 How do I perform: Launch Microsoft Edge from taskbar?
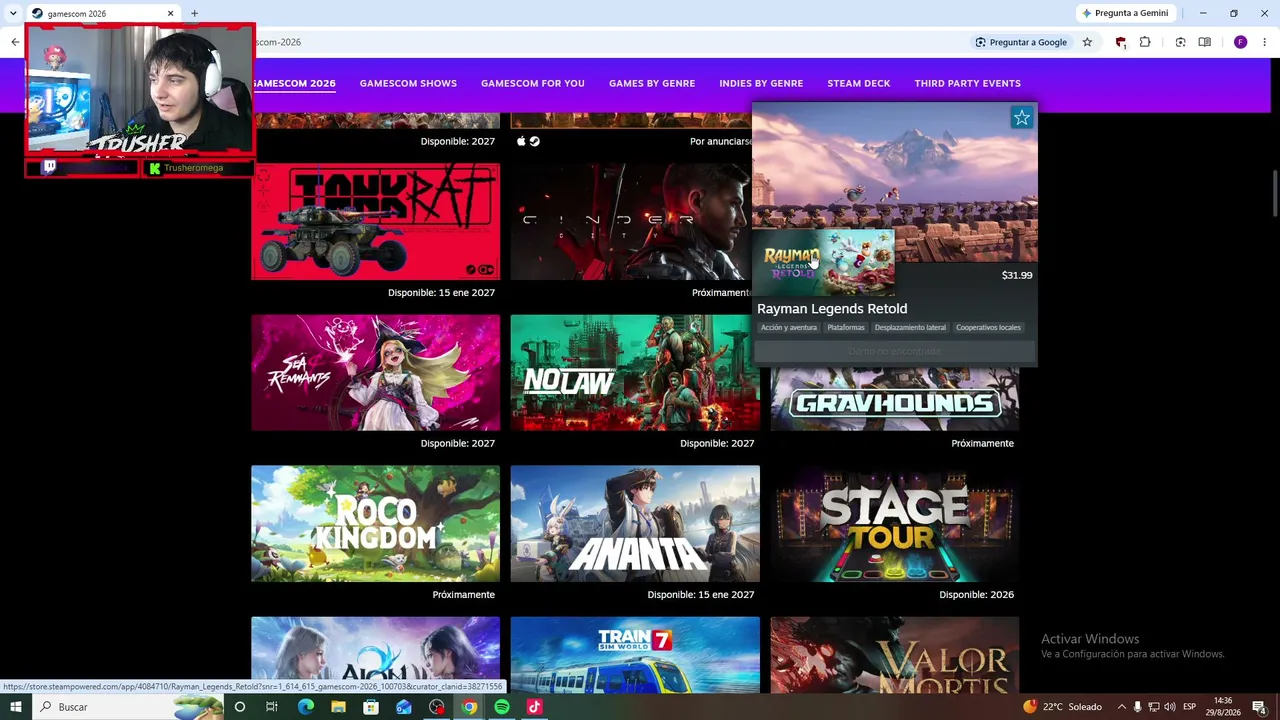pyautogui.click(x=305, y=707)
